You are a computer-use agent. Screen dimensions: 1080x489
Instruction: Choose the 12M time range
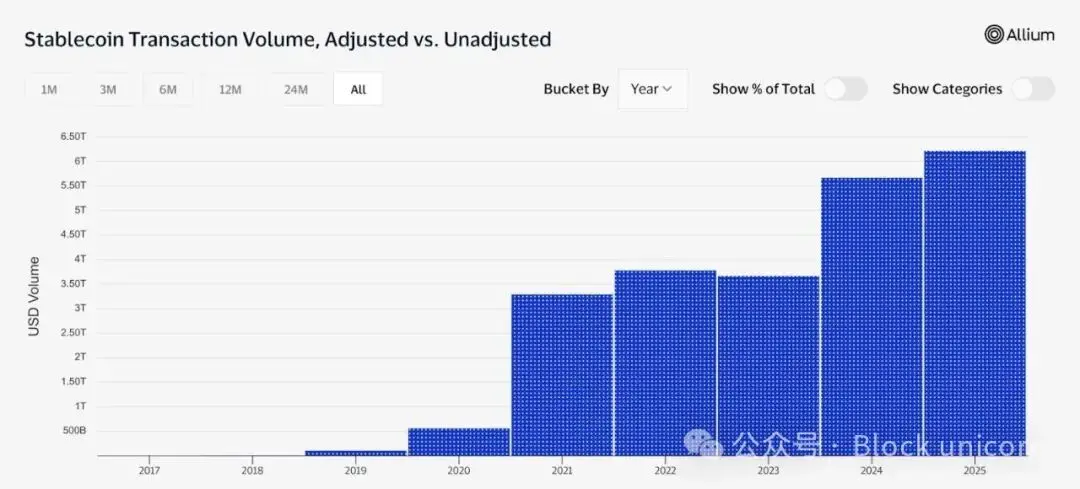point(230,90)
